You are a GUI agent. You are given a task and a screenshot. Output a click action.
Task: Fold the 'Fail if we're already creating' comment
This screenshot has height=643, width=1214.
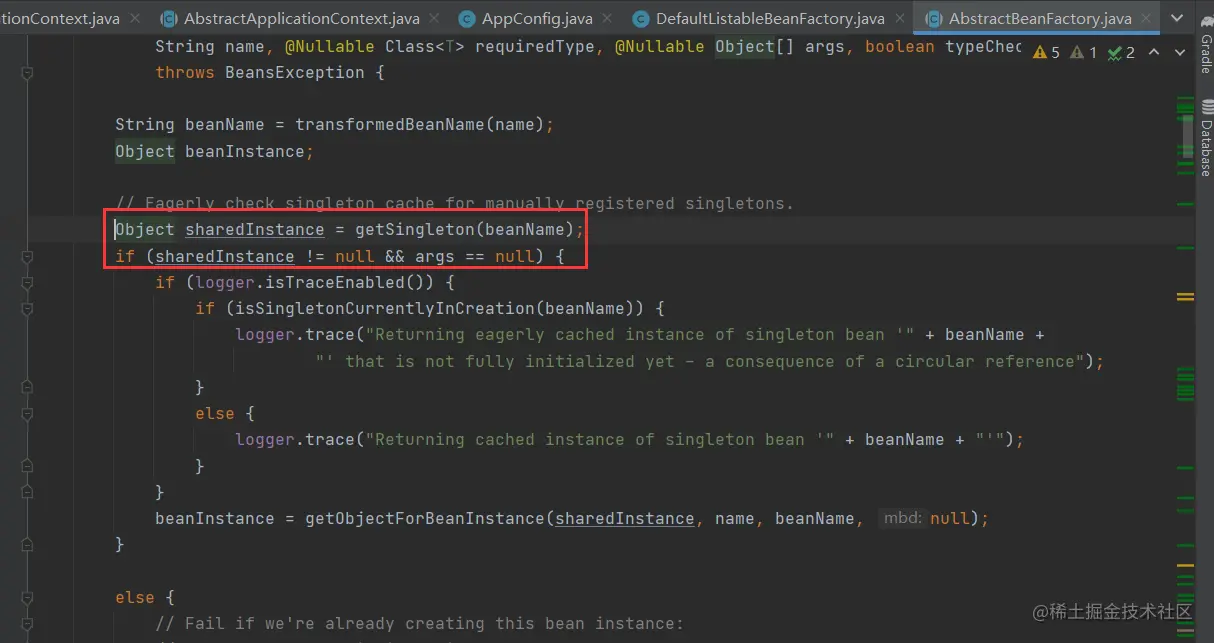27,624
